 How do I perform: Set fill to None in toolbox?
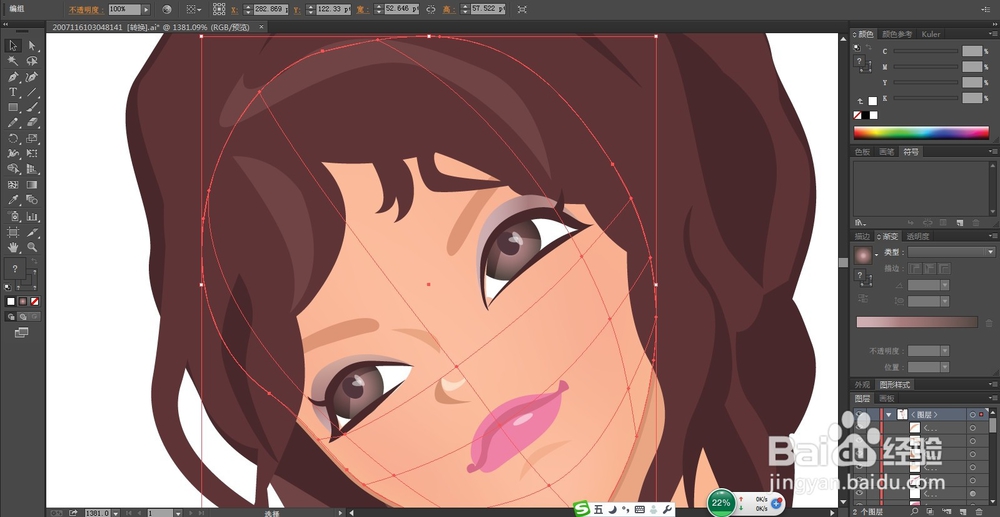pos(35,301)
